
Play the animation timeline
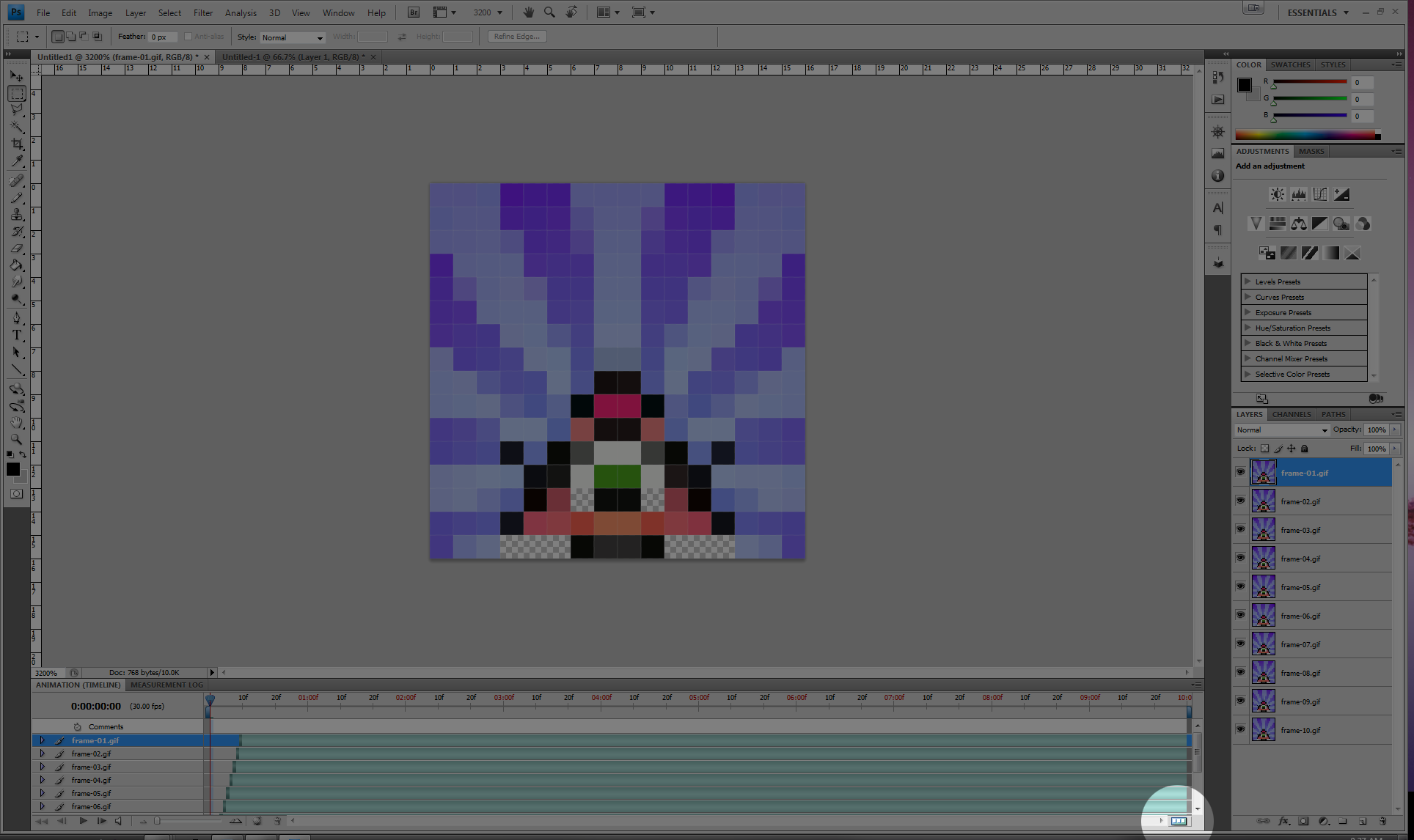point(83,821)
